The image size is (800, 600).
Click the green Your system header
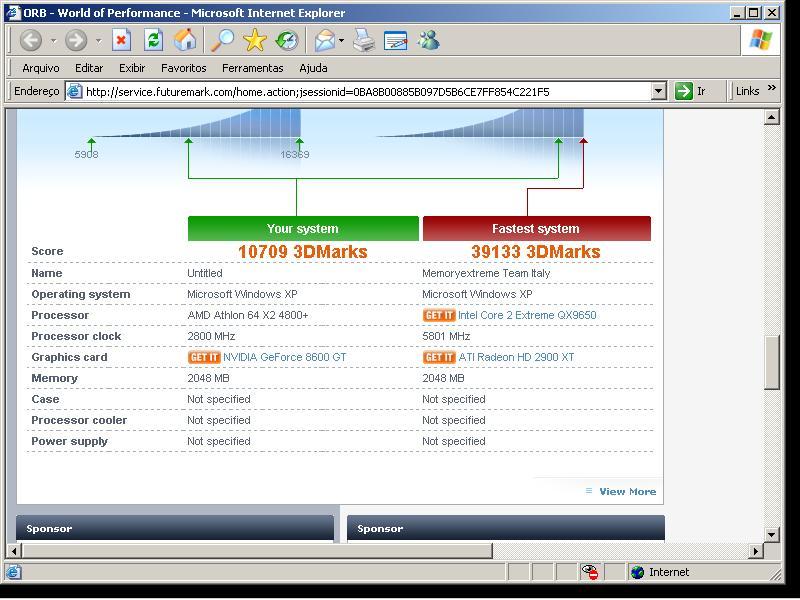click(x=303, y=229)
